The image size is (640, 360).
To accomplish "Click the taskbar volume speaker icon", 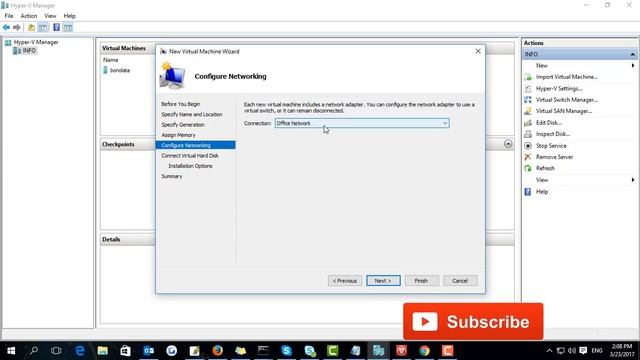I will point(572,351).
